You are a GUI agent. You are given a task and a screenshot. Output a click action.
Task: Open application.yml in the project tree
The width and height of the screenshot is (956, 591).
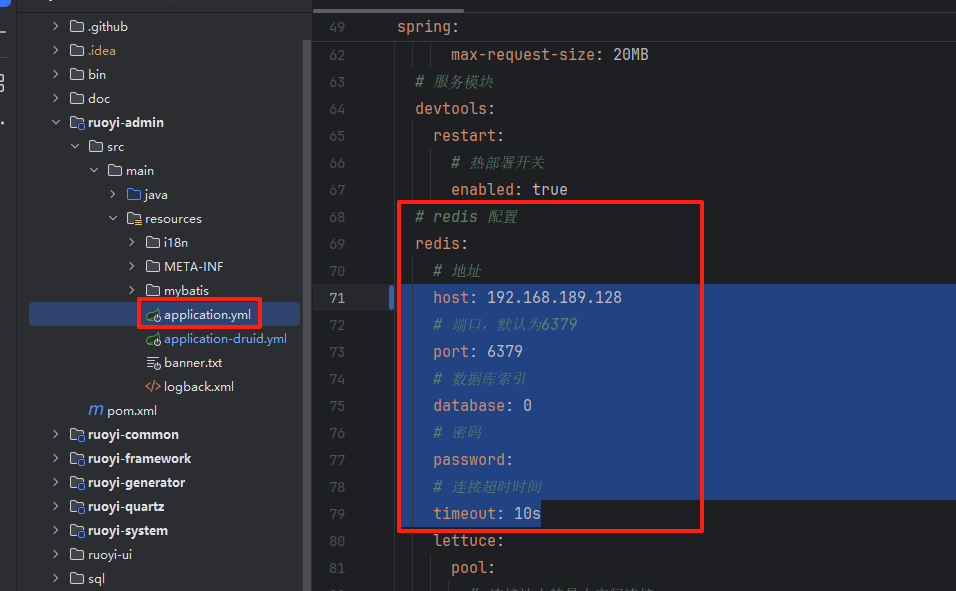point(207,315)
